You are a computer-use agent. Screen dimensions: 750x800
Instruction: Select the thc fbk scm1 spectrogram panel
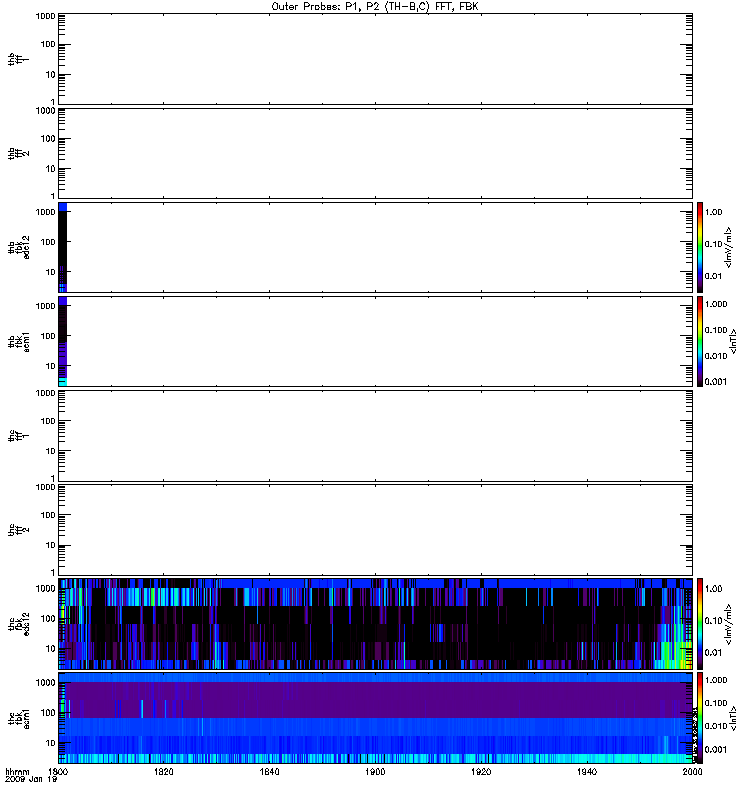pos(376,718)
